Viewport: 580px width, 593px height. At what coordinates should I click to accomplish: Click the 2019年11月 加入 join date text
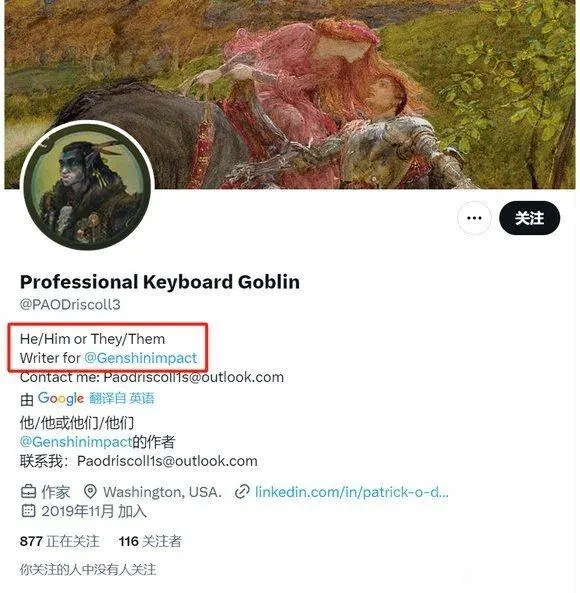94,511
